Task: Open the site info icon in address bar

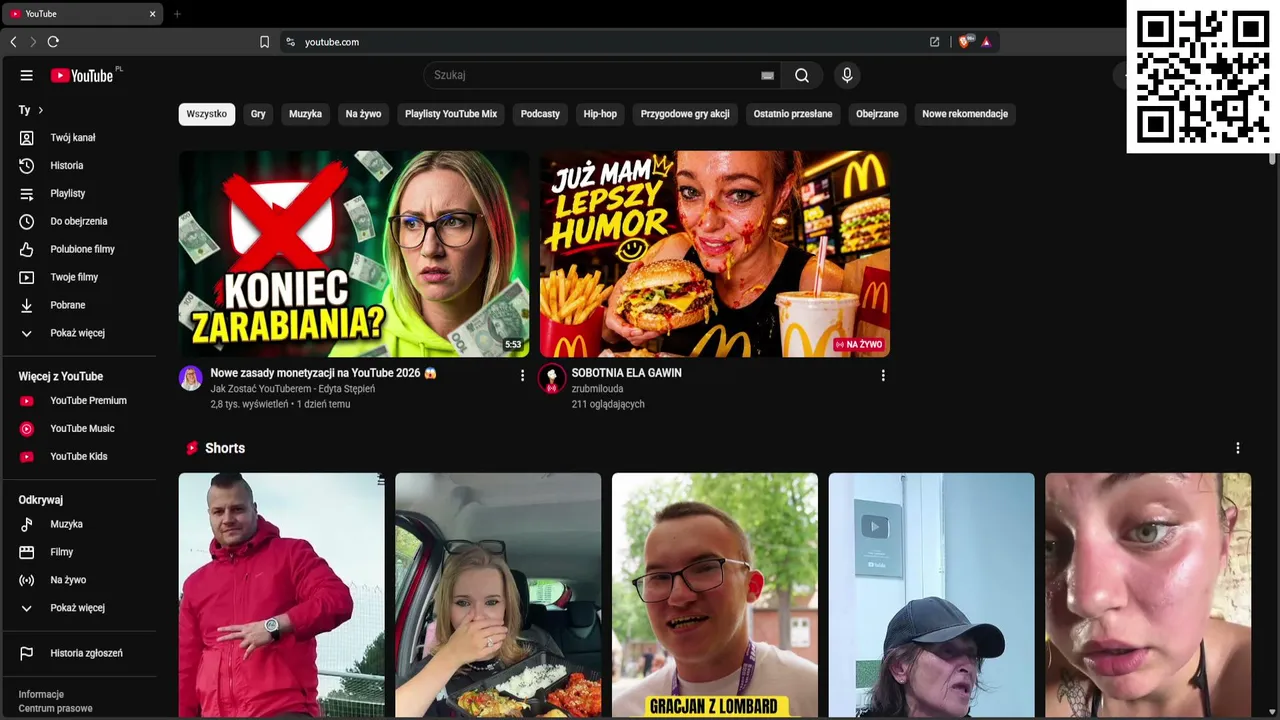Action: point(290,42)
